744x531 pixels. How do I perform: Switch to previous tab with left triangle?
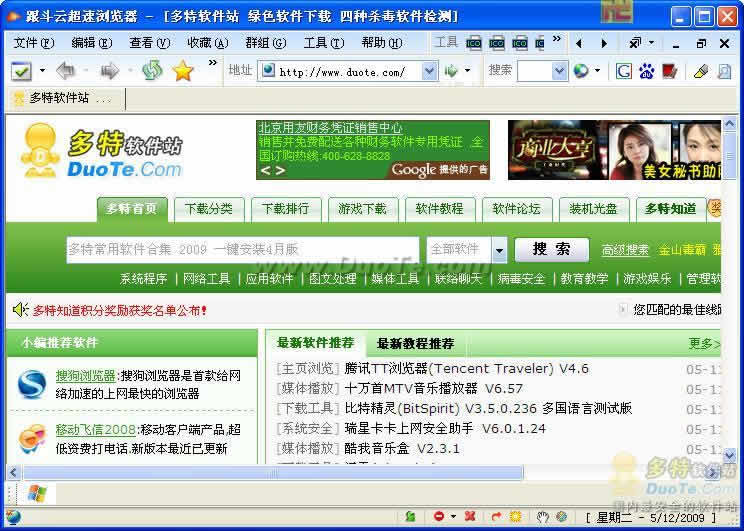click(579, 44)
